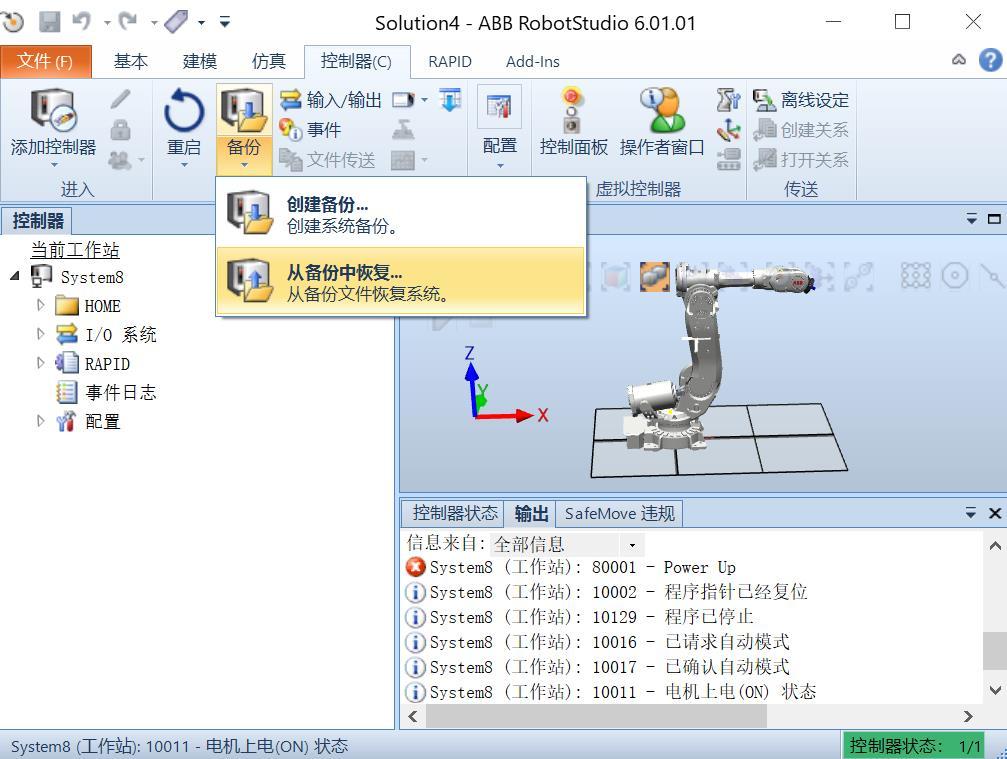Switch to the Home (基本) ribbon tab
This screenshot has width=1007, height=759.
(x=130, y=62)
